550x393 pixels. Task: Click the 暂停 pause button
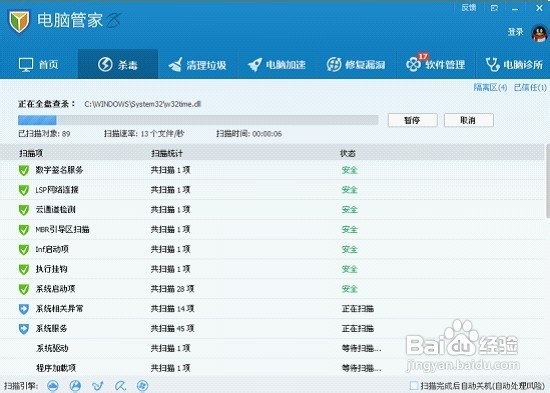[x=412, y=120]
